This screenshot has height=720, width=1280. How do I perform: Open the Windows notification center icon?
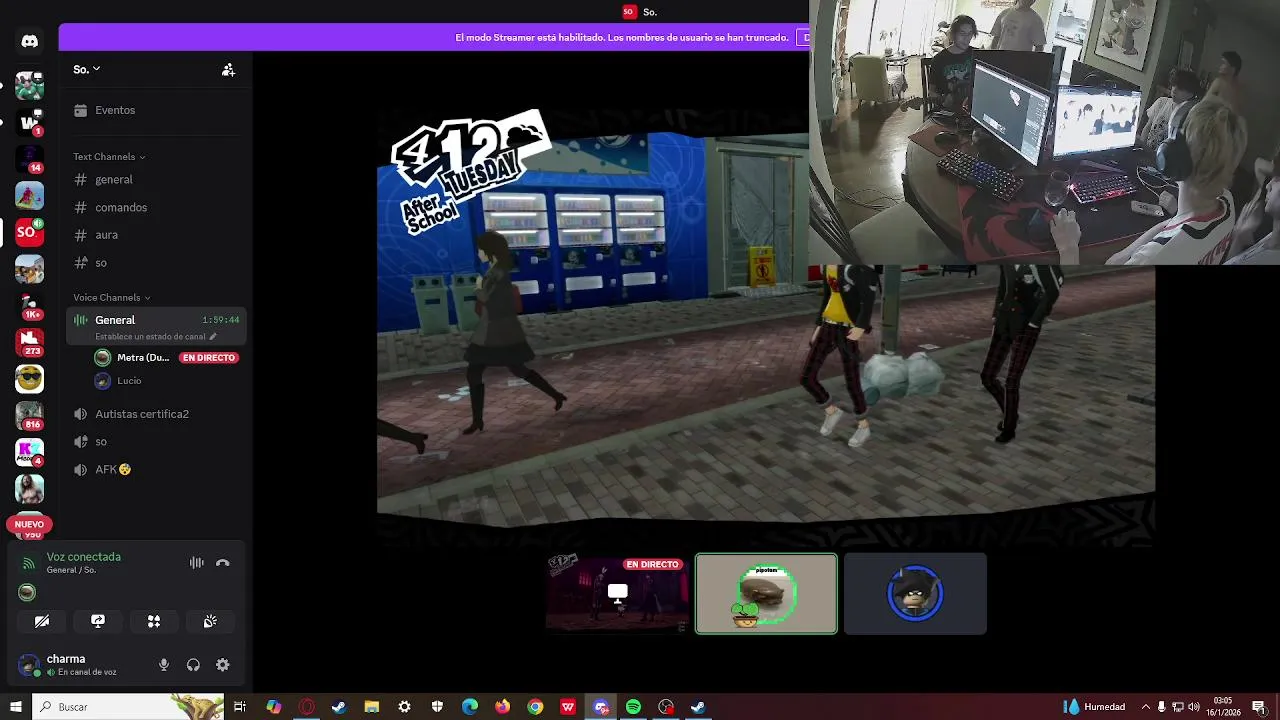[x=1259, y=707]
